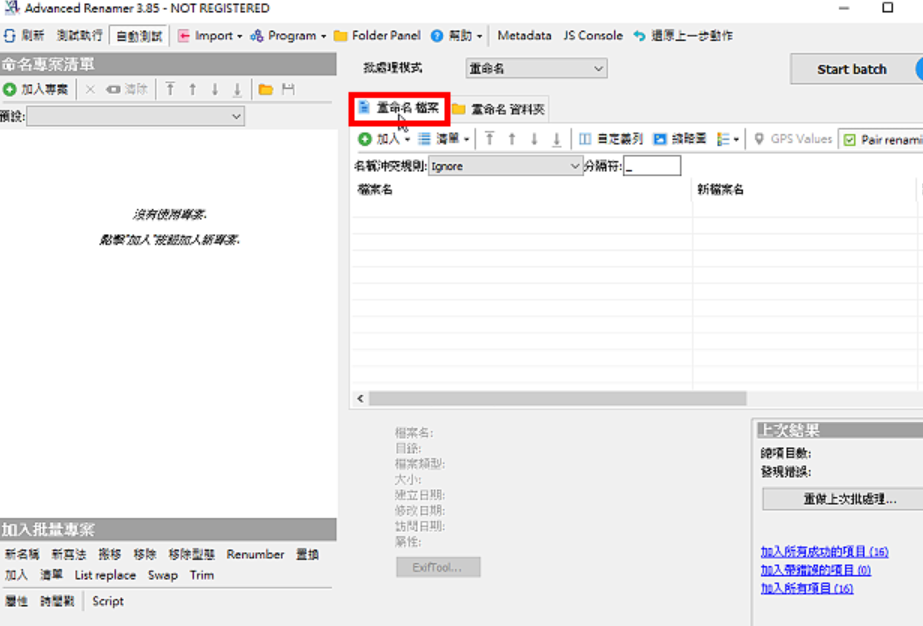
Task: Switch to the rename folders (重命名 資料夾) tab
Action: (x=499, y=110)
